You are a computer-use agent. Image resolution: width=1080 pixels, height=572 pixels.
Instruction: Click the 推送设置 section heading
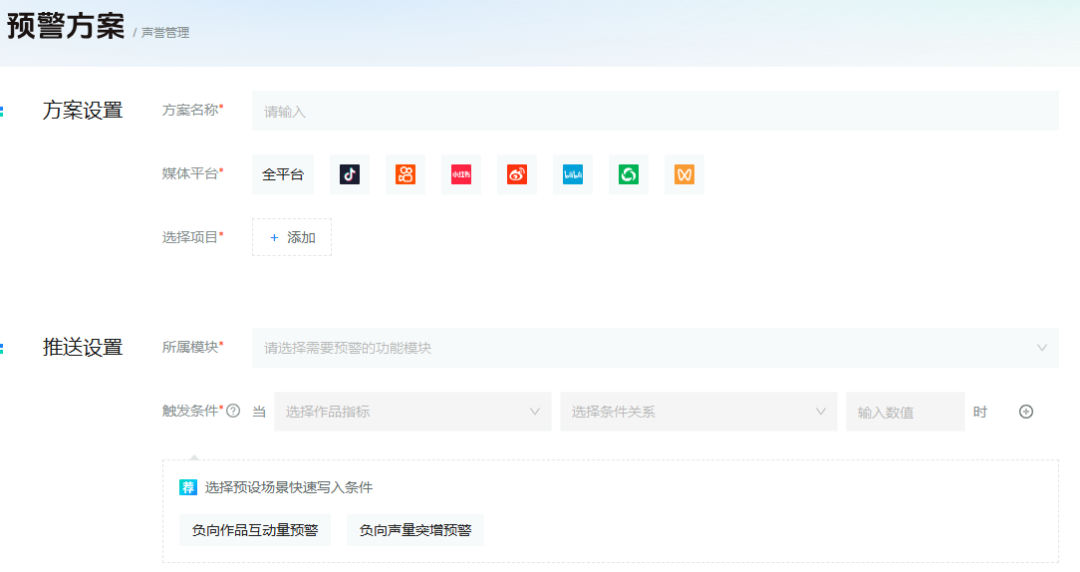(83, 347)
